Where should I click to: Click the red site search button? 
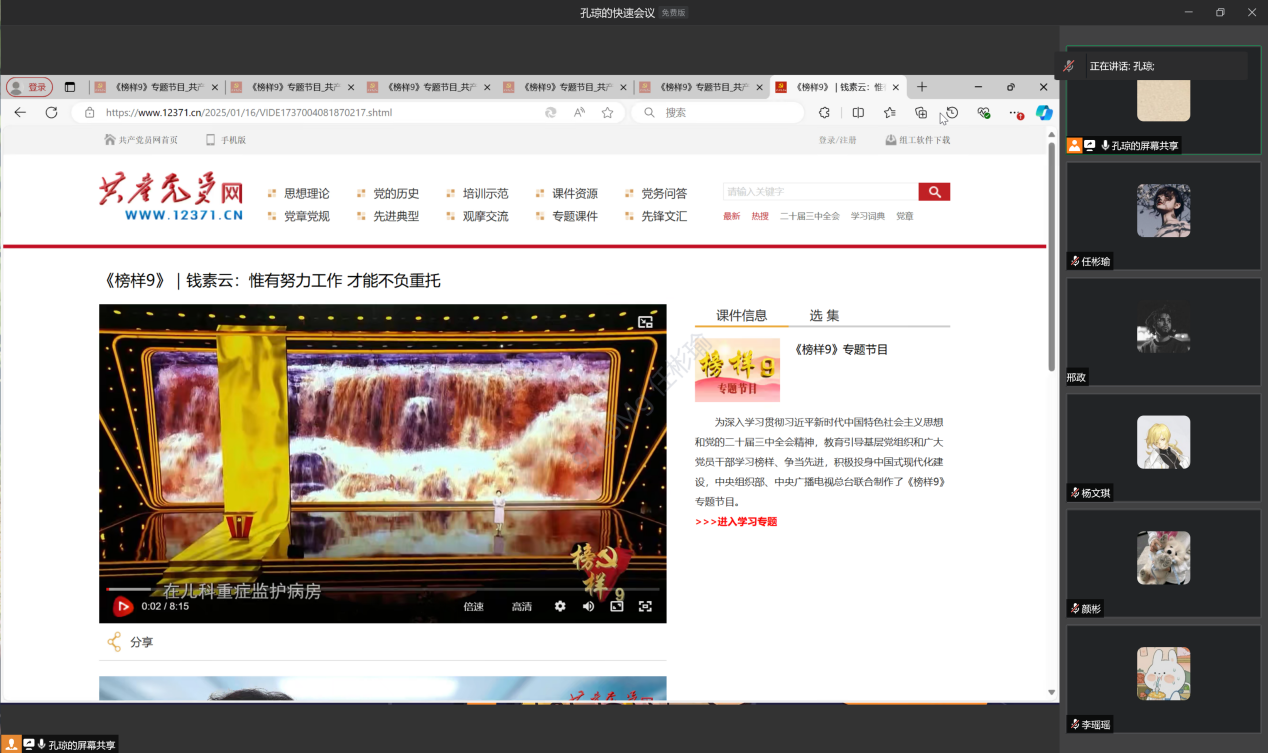pos(934,192)
